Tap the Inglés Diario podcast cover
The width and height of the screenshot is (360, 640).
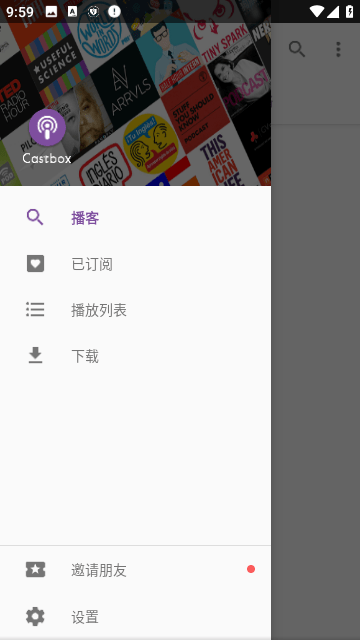[x=105, y=167]
